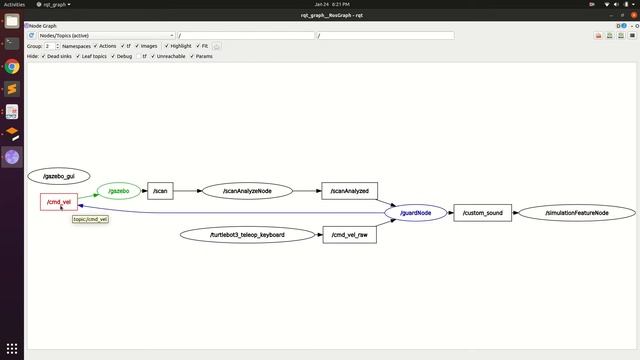This screenshot has height=360, width=640.
Task: Select the /scanAnalyzed topic box
Action: 349,191
